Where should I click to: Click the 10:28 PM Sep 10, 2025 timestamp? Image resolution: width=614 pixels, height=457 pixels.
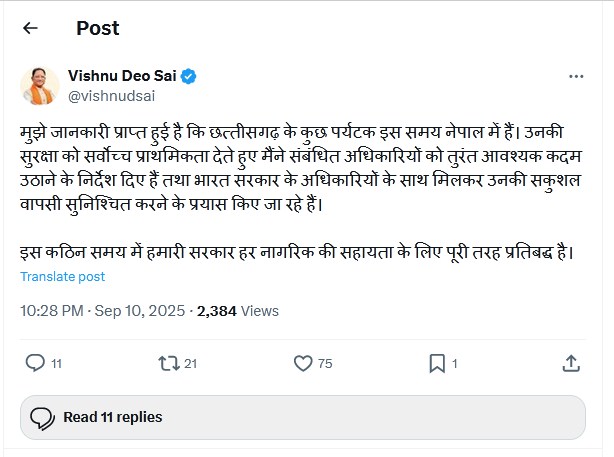click(x=102, y=311)
